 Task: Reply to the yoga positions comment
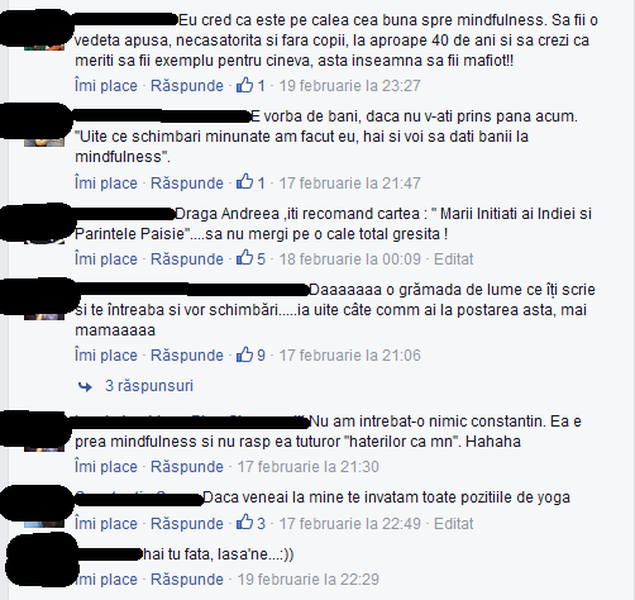[x=187, y=523]
